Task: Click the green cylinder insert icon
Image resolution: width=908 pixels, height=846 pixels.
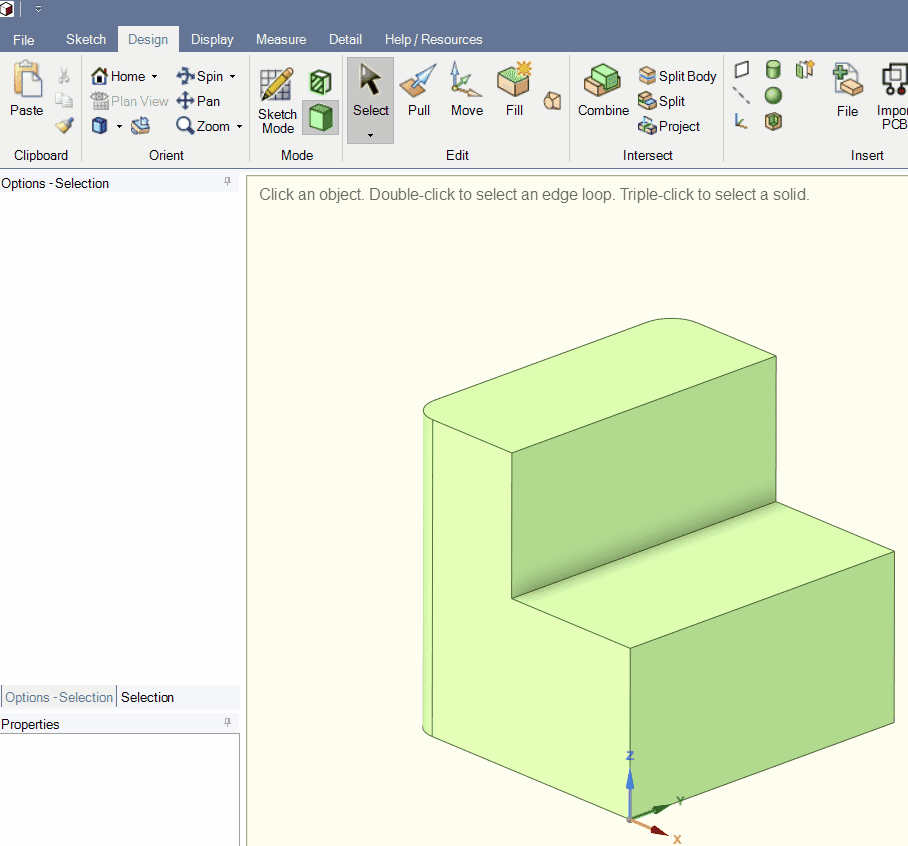Action: [773, 69]
